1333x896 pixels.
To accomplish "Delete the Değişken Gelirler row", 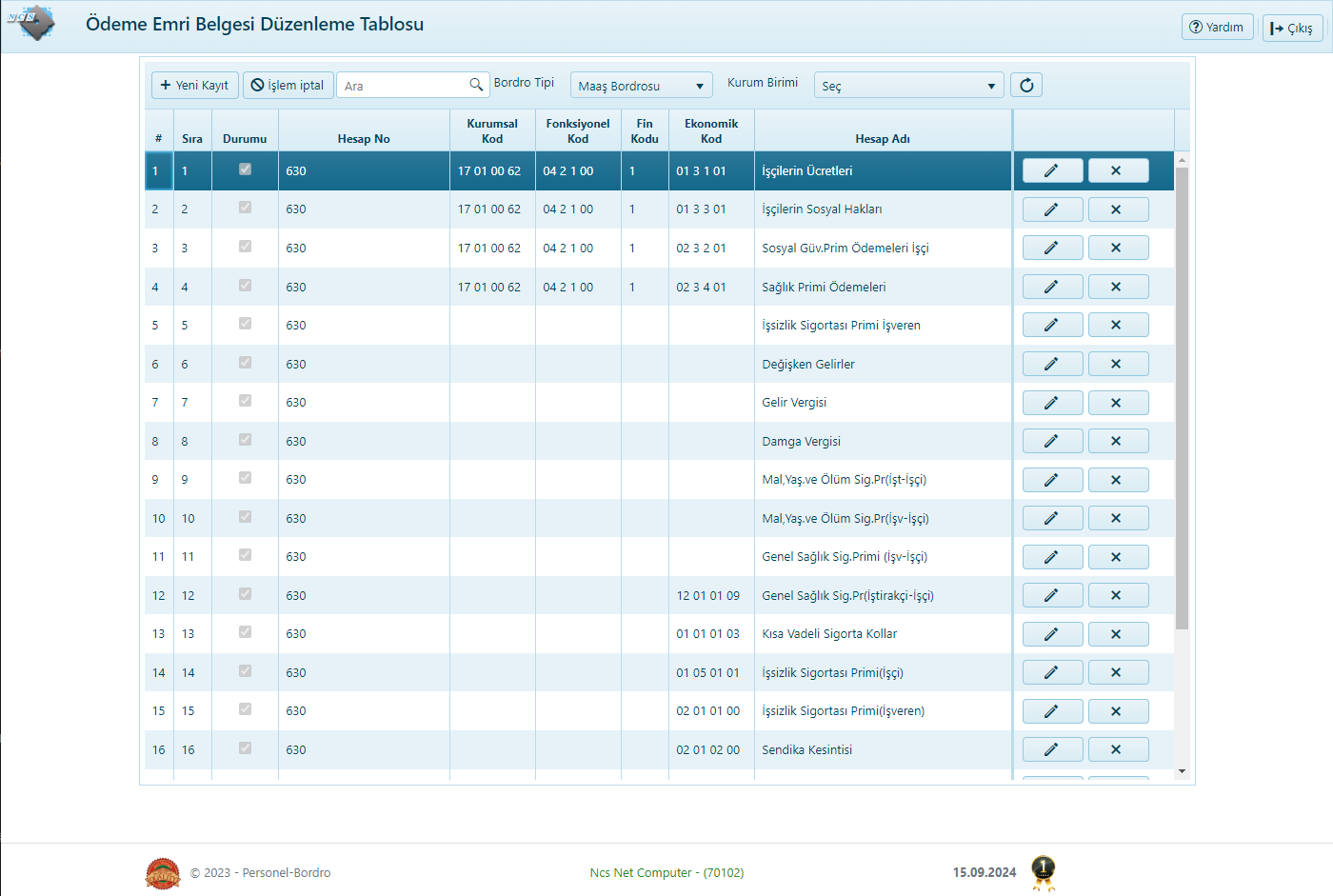I will click(1118, 364).
